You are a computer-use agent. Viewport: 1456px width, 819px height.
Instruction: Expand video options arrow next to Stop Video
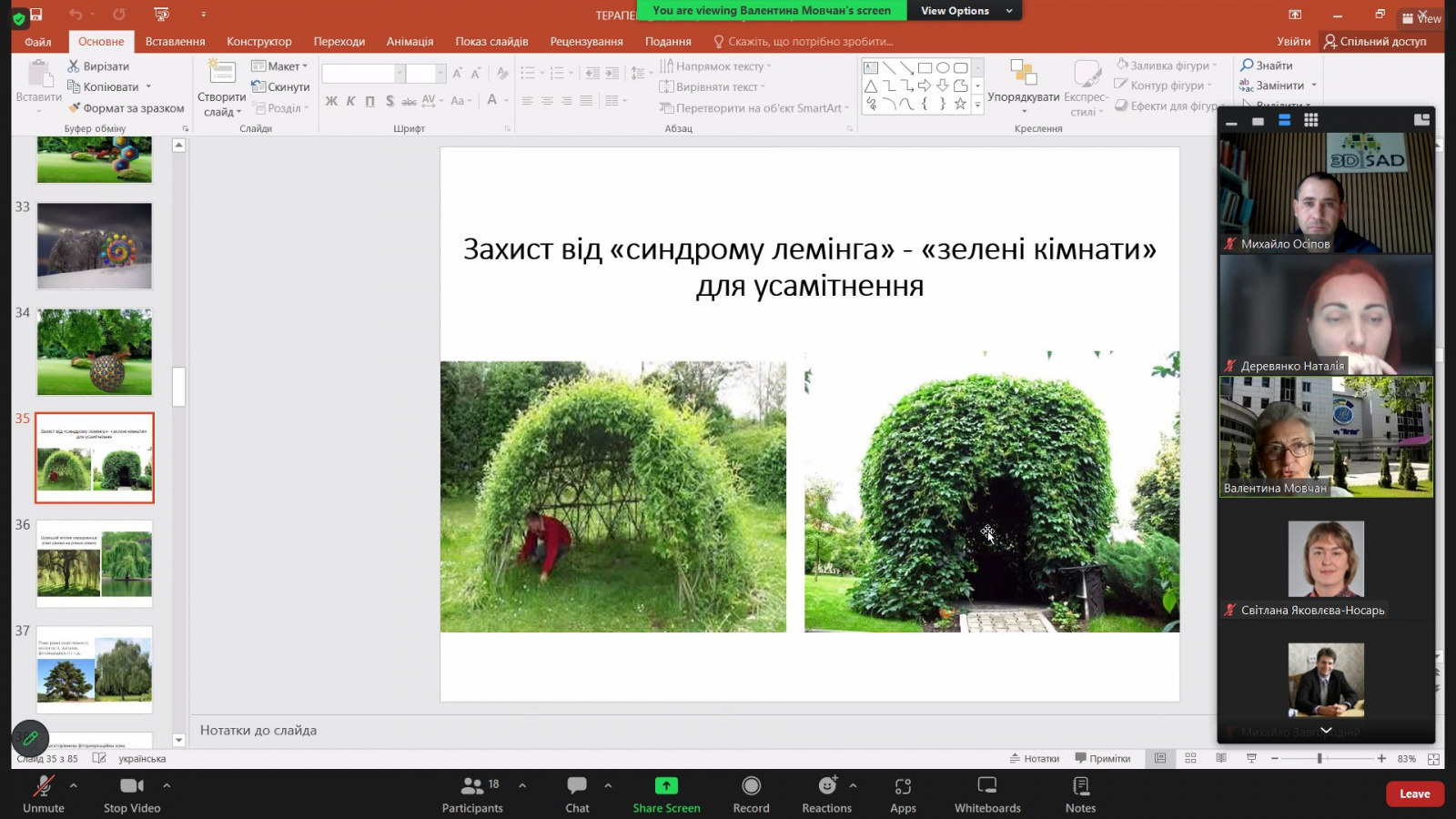click(167, 784)
